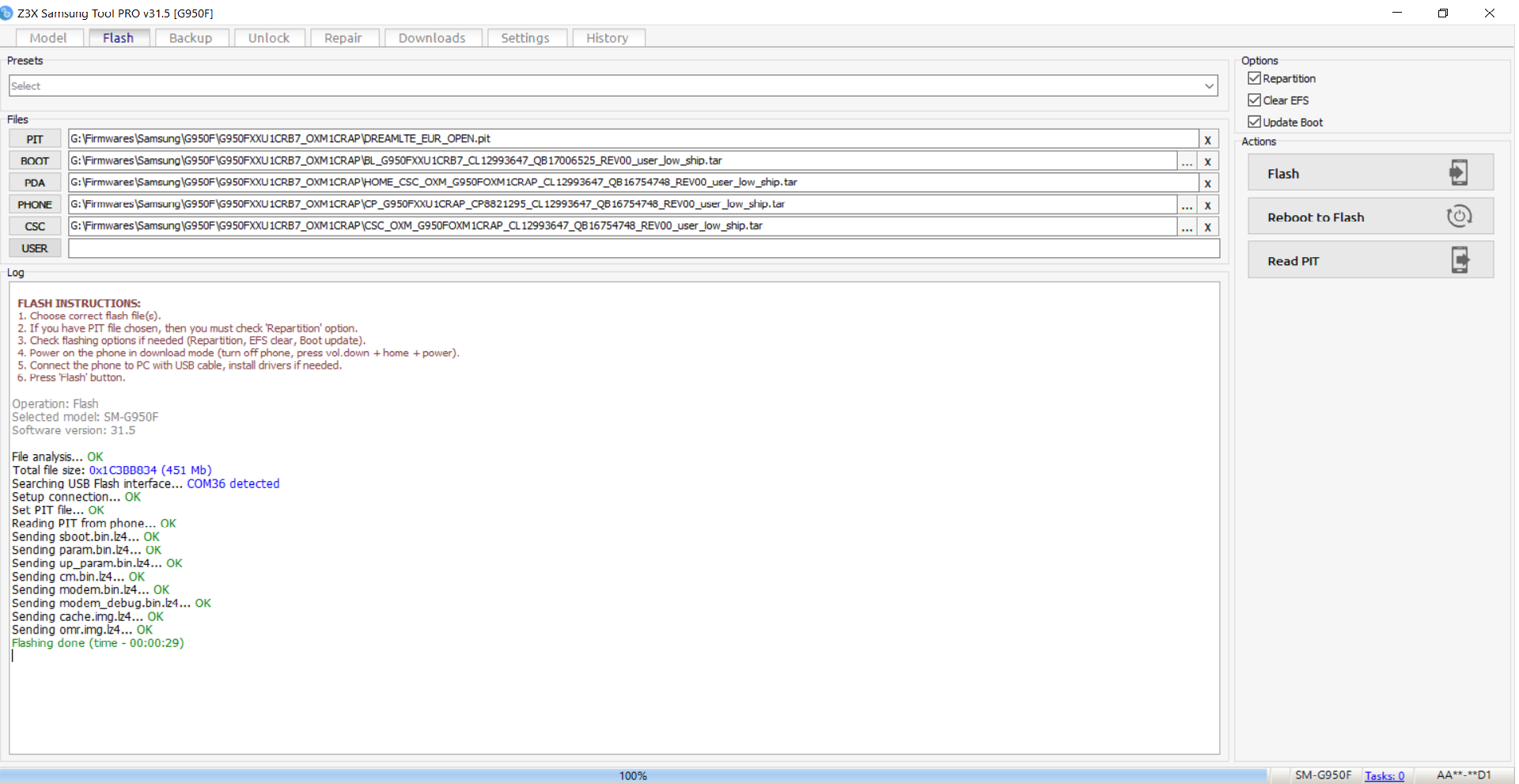Clear the PIT file path with x
Viewport: 1519px width, 784px height.
pyautogui.click(x=1208, y=139)
